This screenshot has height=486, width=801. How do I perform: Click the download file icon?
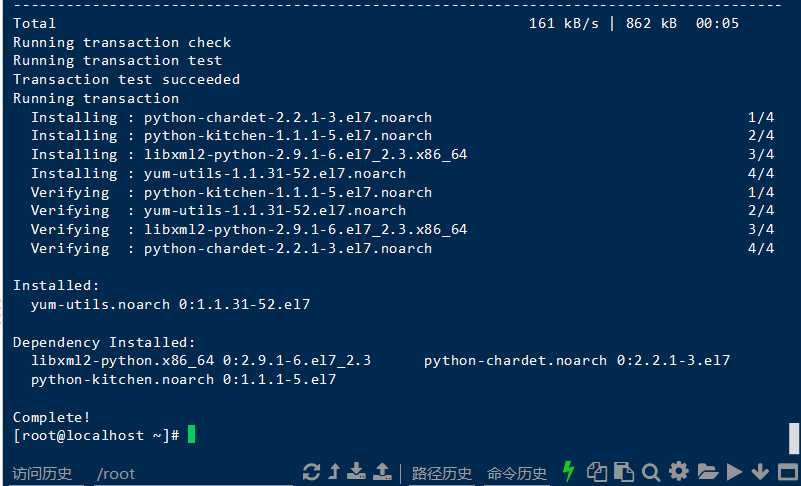[357, 471]
